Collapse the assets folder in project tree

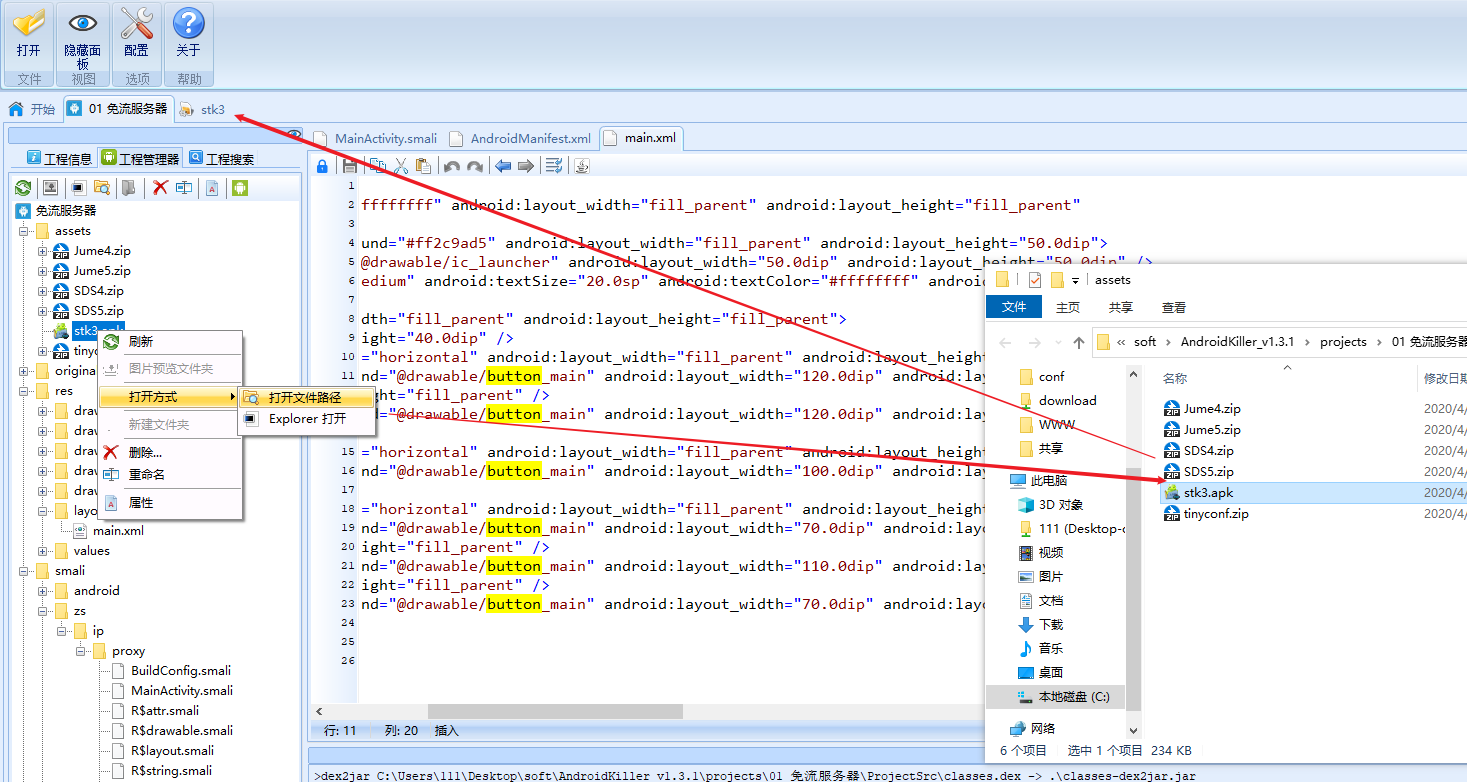click(24, 231)
